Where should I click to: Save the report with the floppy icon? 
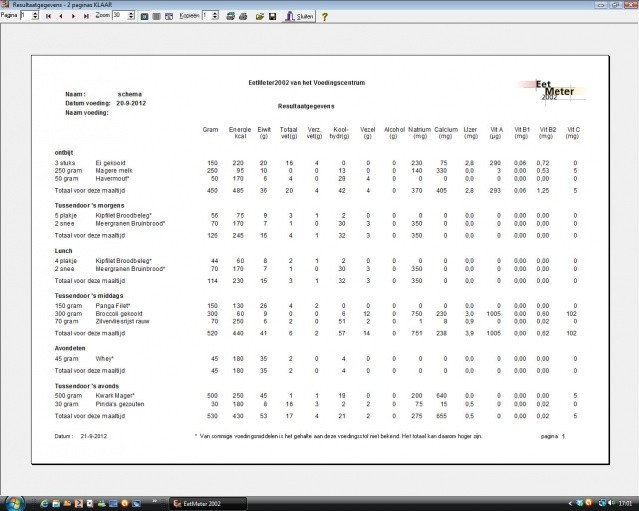point(273,16)
